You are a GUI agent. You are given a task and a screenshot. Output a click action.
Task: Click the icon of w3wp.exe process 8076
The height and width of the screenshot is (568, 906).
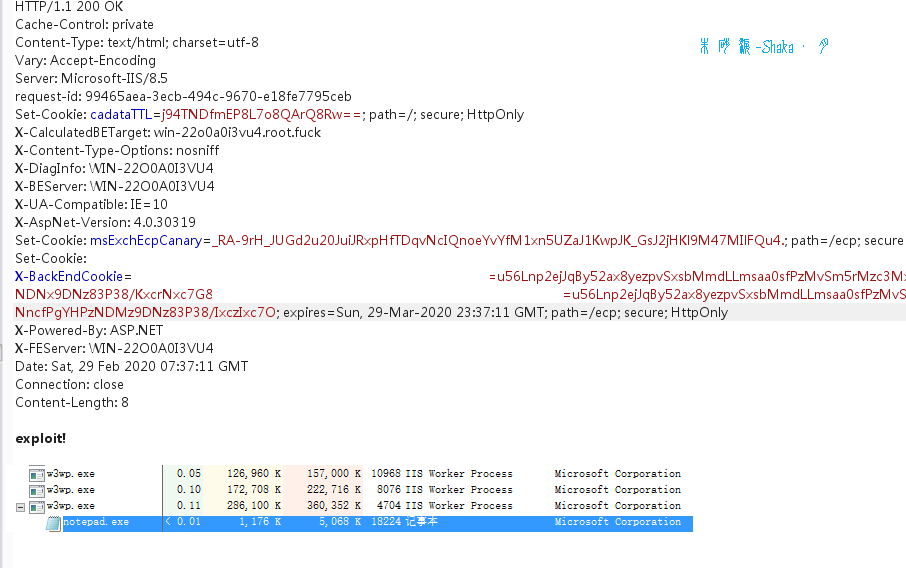[37, 491]
